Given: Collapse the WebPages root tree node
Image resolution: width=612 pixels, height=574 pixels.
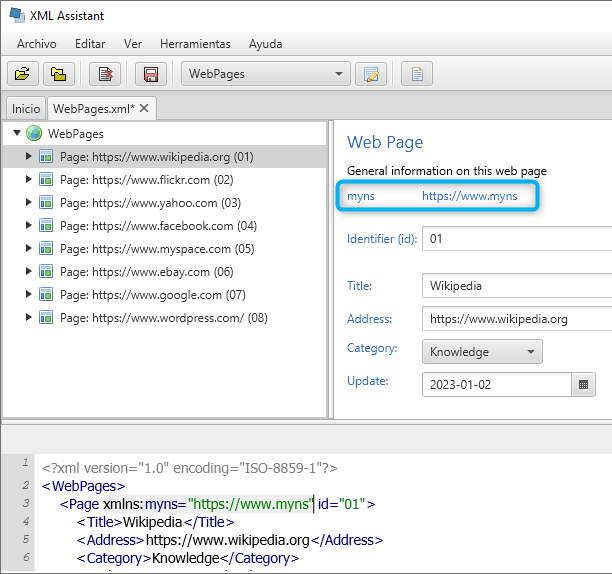Looking at the screenshot, I should [17, 133].
